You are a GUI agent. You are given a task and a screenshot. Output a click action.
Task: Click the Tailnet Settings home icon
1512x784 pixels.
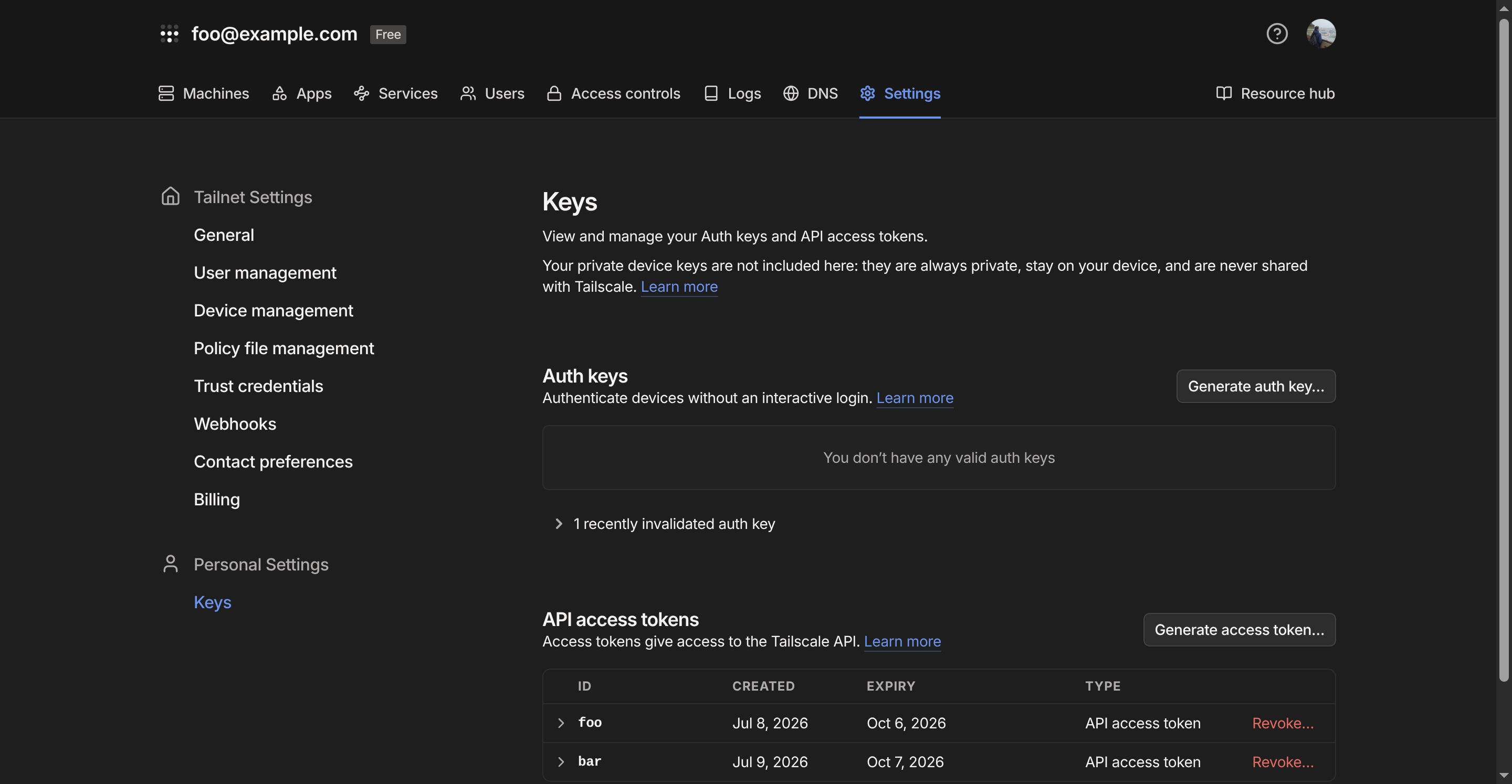click(x=170, y=196)
